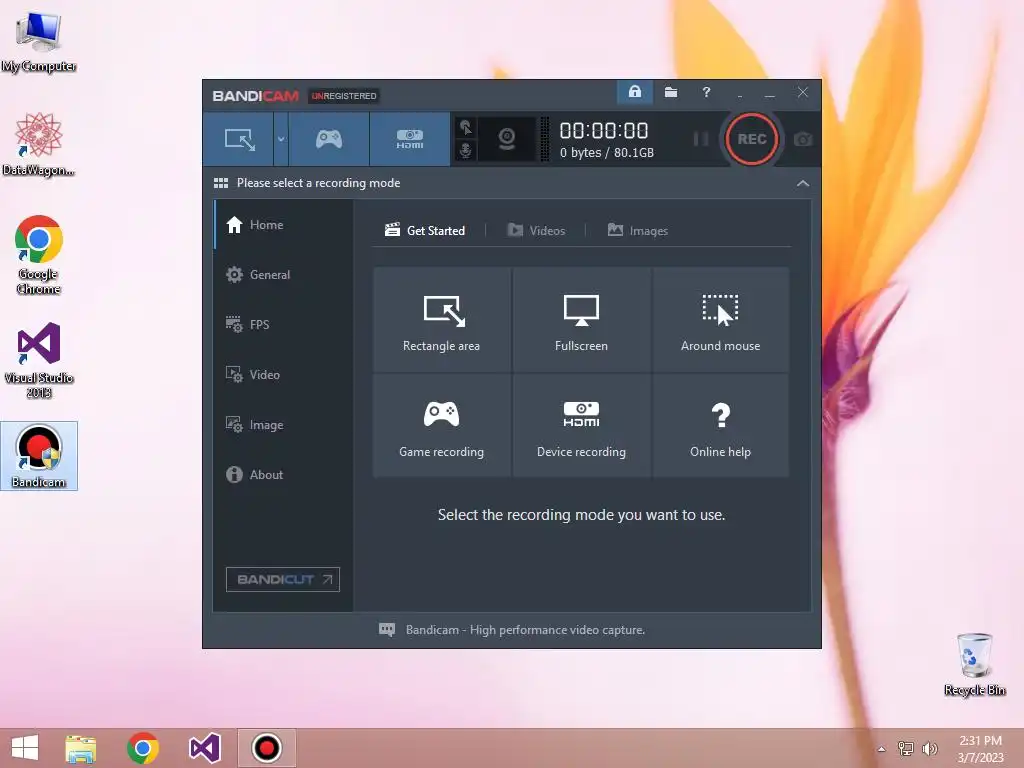1024x768 pixels.
Task: Choose the Rectangle area recording tile
Action: coord(441,319)
